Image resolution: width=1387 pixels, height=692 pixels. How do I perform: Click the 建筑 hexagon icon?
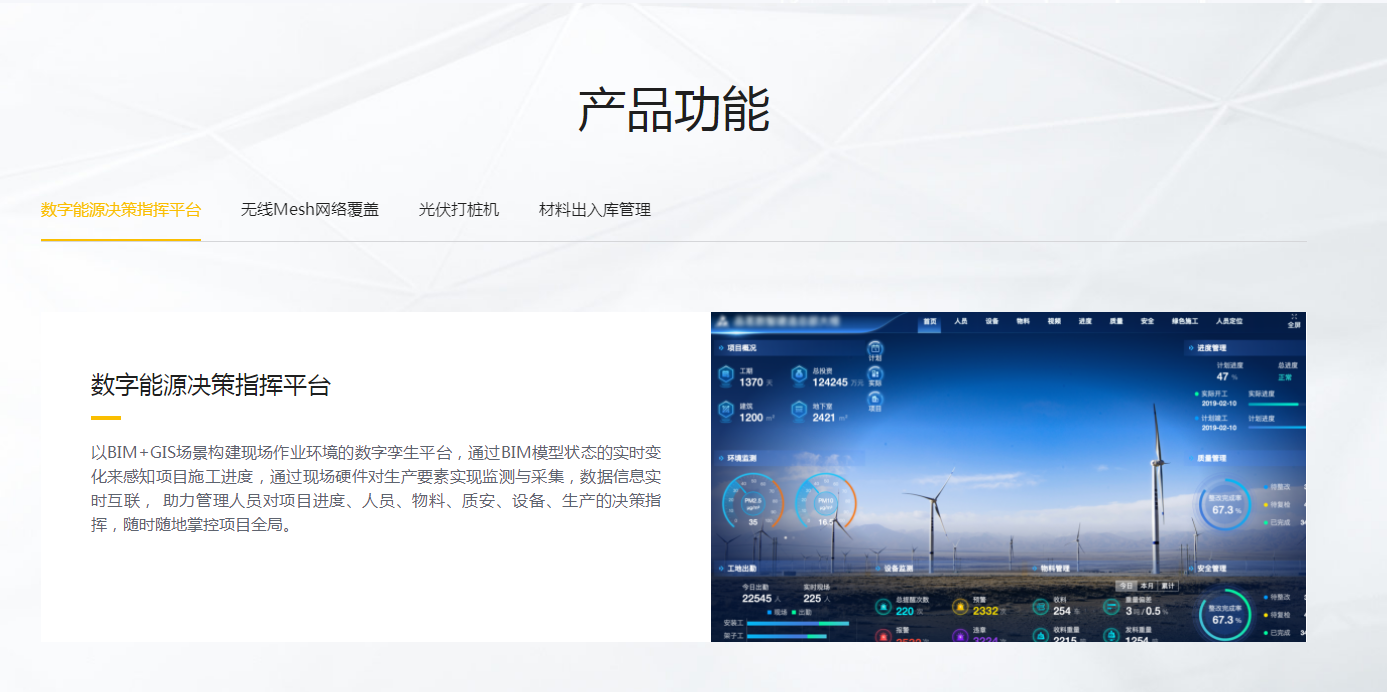tap(726, 411)
